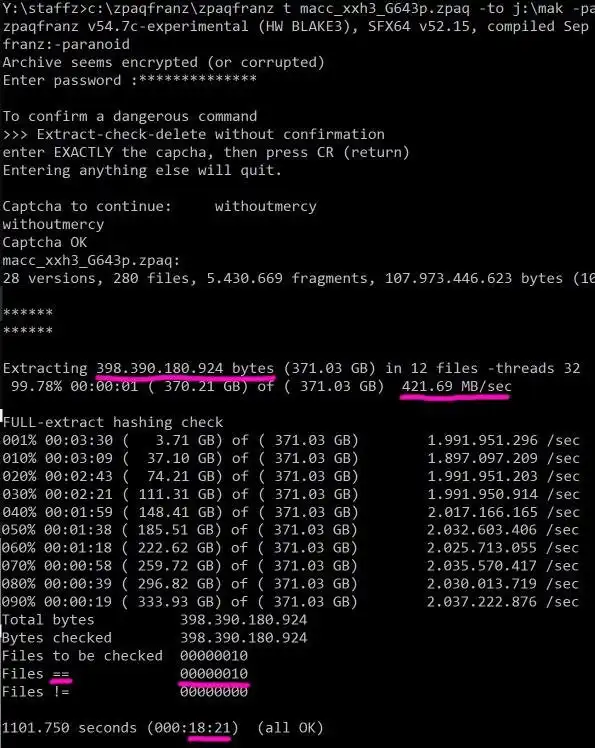Screen dimensions: 595x748
Task: Click 'To confirm a dangerous command' text
Action: [130, 116]
